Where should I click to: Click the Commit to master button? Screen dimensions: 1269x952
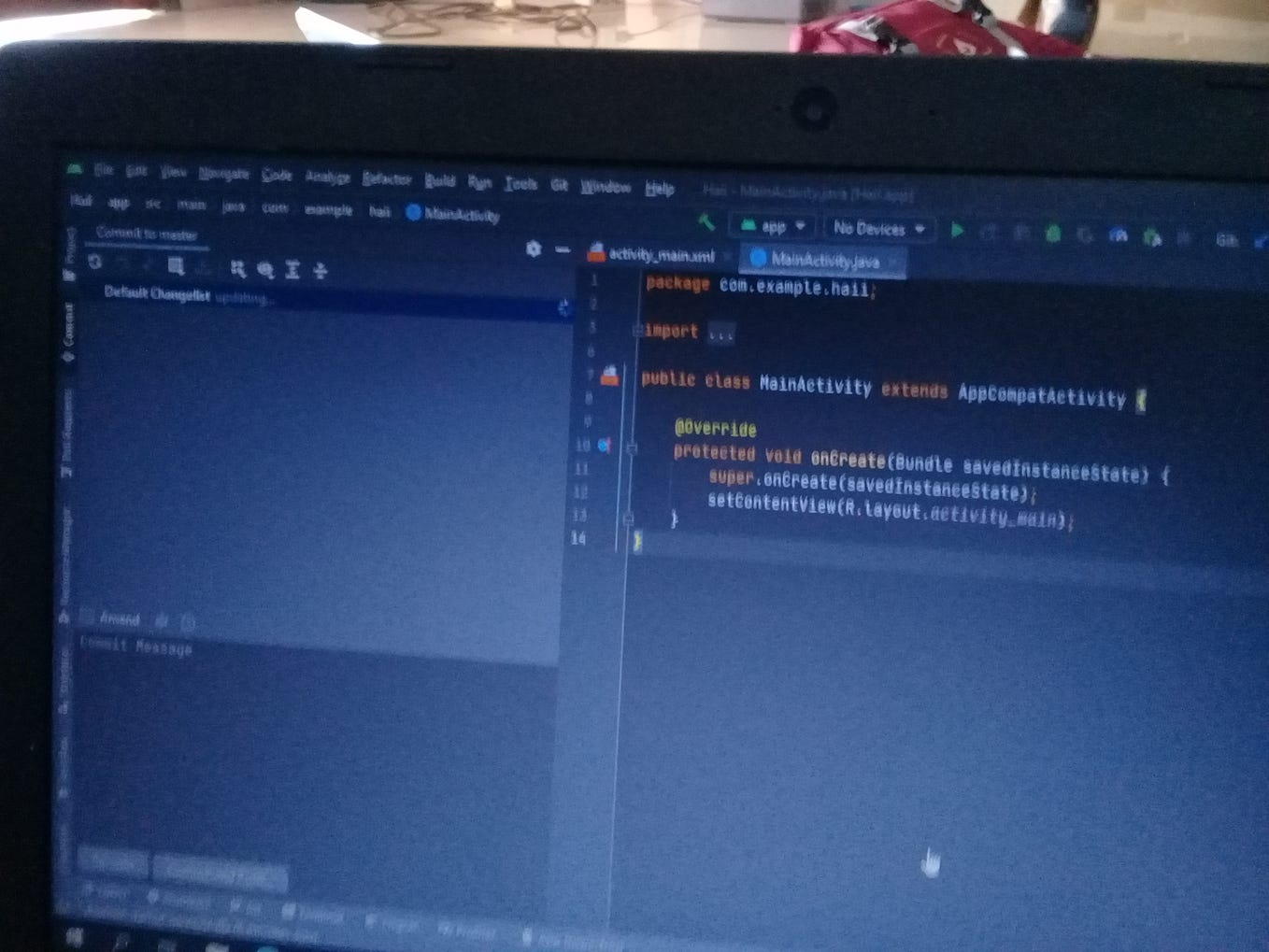(x=145, y=234)
